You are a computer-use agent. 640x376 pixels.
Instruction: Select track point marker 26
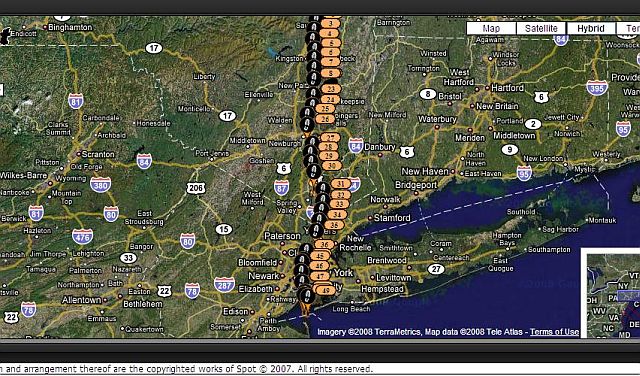click(325, 119)
